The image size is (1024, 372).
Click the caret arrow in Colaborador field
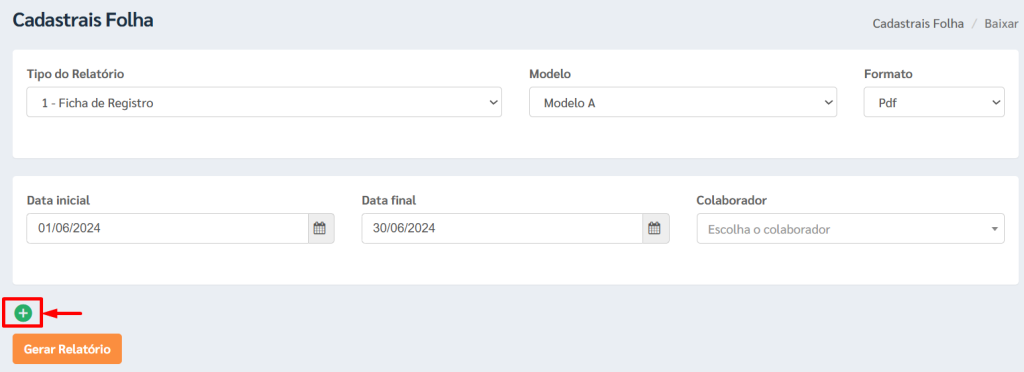[994, 229]
